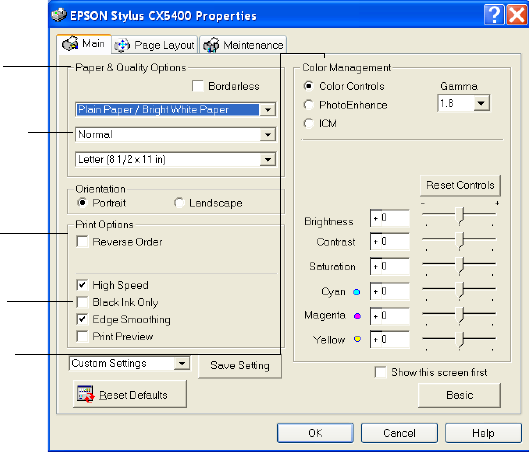Click the EPSON printer icon in the title bar

(59, 15)
